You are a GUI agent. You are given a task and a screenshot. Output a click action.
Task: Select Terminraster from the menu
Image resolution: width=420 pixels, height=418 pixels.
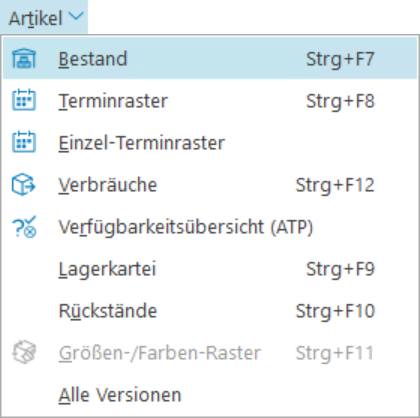(x=210, y=100)
